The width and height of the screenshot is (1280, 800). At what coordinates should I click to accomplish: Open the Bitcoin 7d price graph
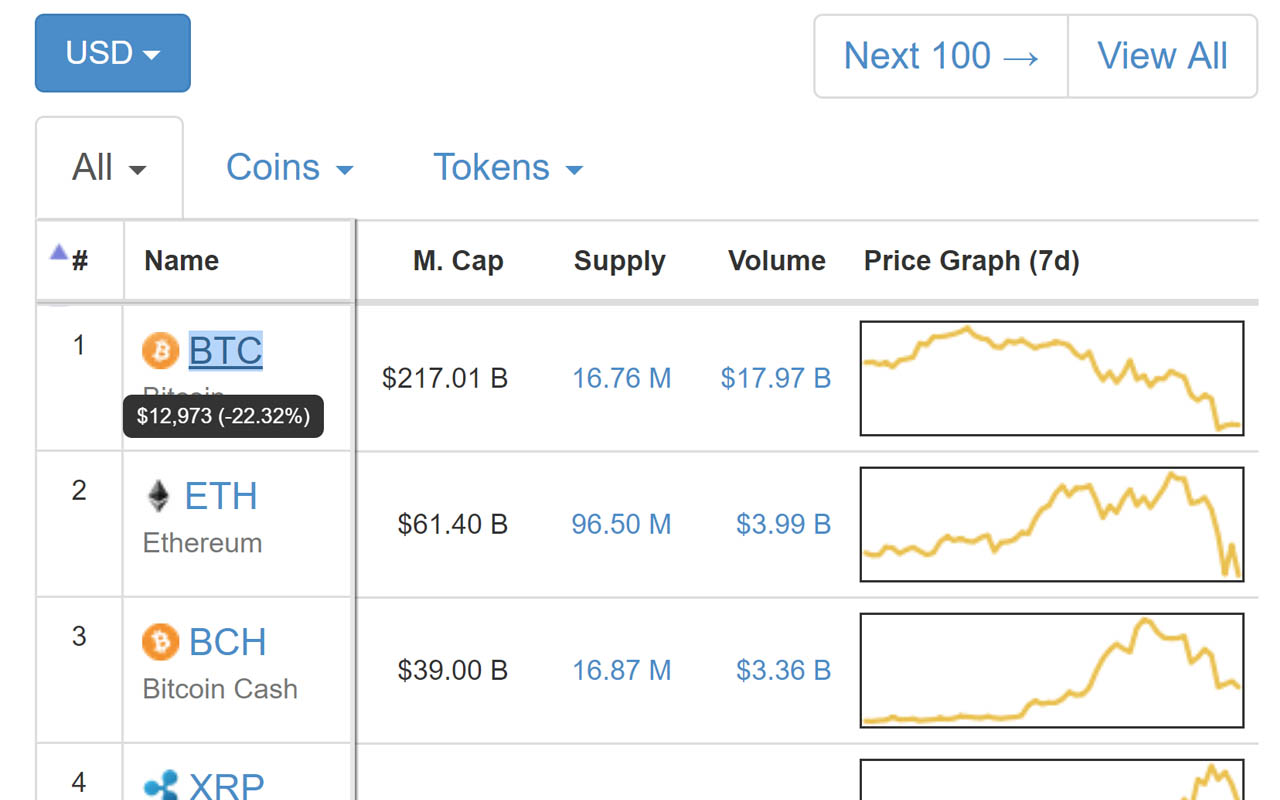pos(1052,378)
